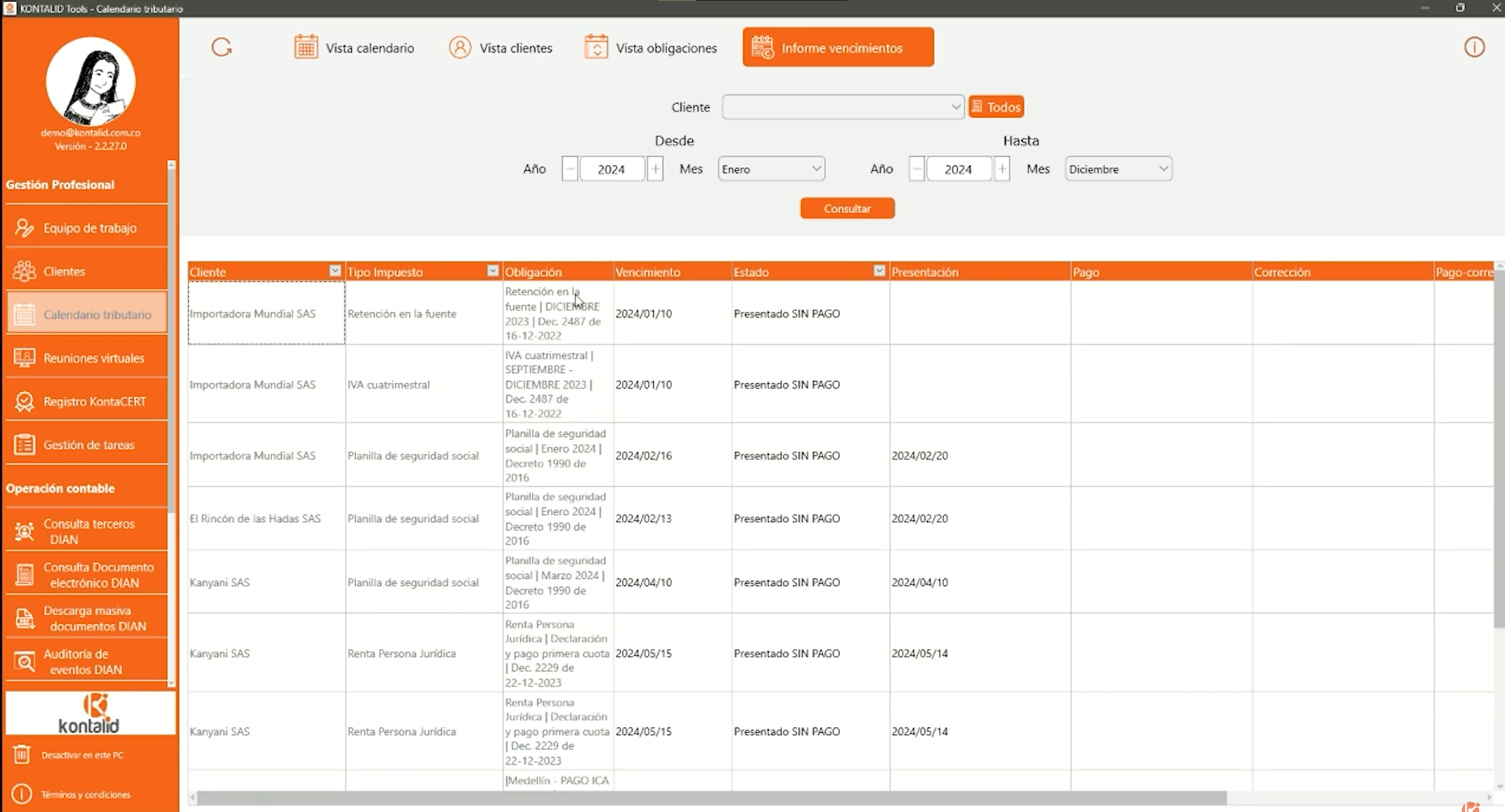Open Reuniones virtuales in sidebar

click(86, 358)
